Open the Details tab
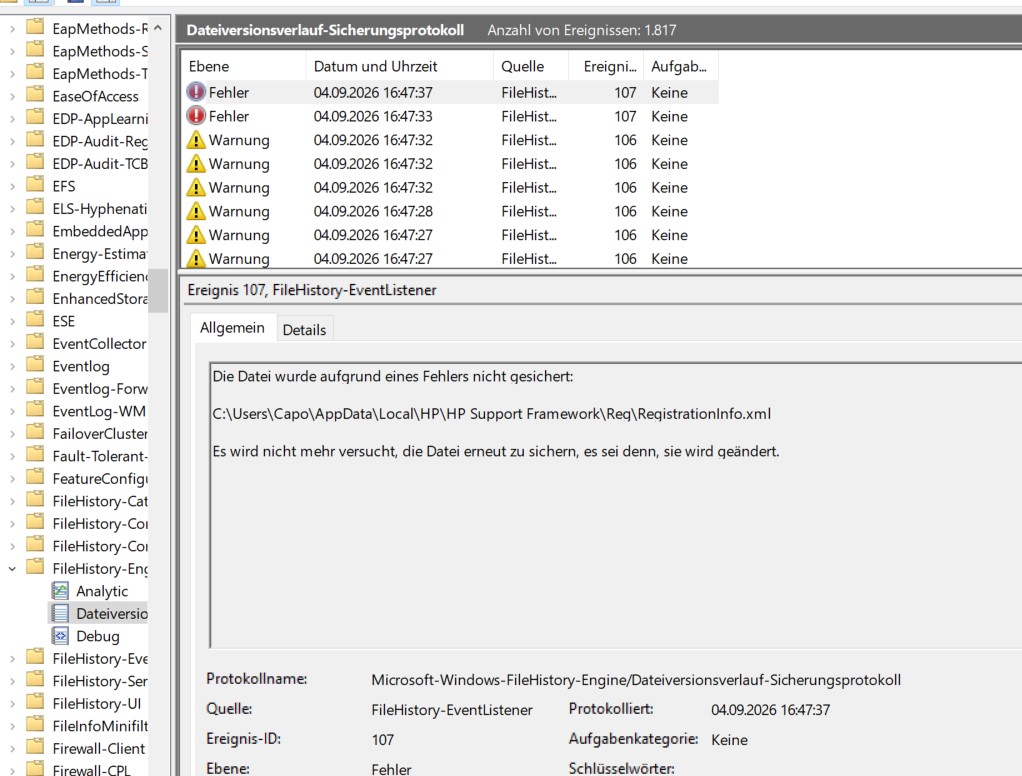The width and height of the screenshot is (1022, 776). [x=304, y=330]
